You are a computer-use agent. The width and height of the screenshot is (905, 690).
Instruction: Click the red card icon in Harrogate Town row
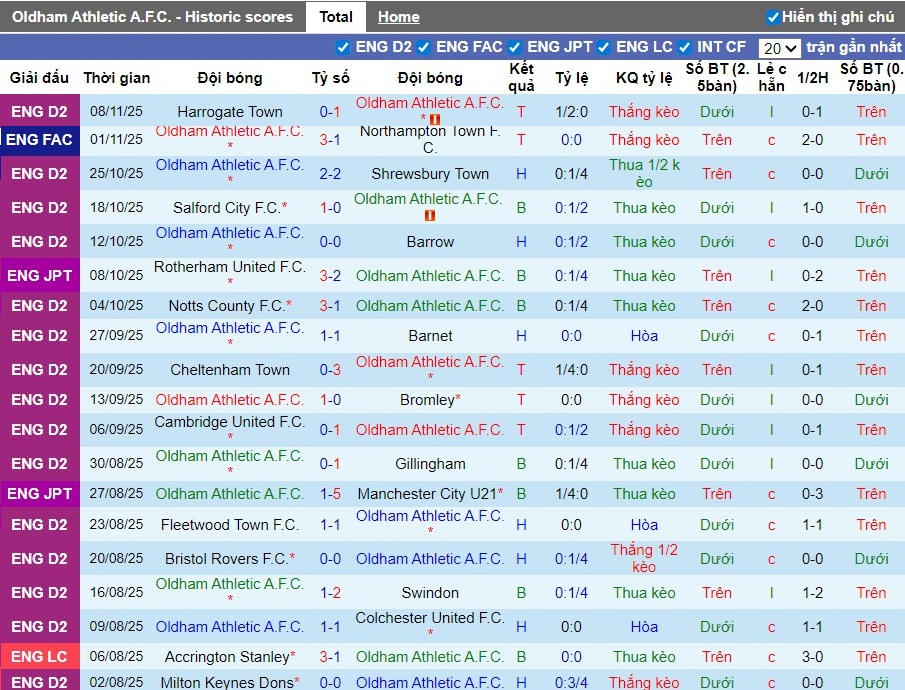click(435, 120)
